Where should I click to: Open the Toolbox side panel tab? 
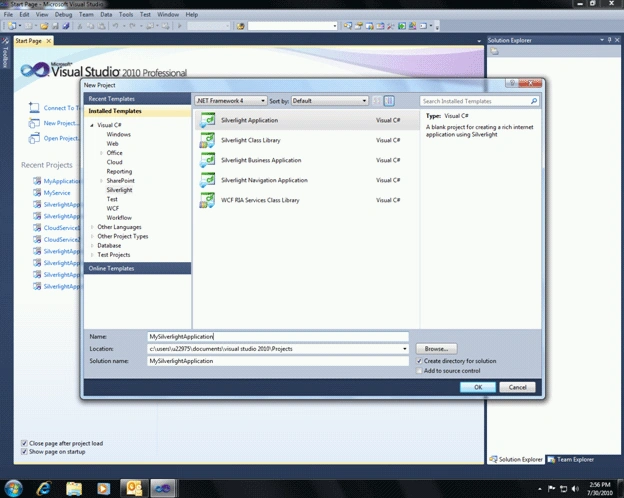click(5, 53)
